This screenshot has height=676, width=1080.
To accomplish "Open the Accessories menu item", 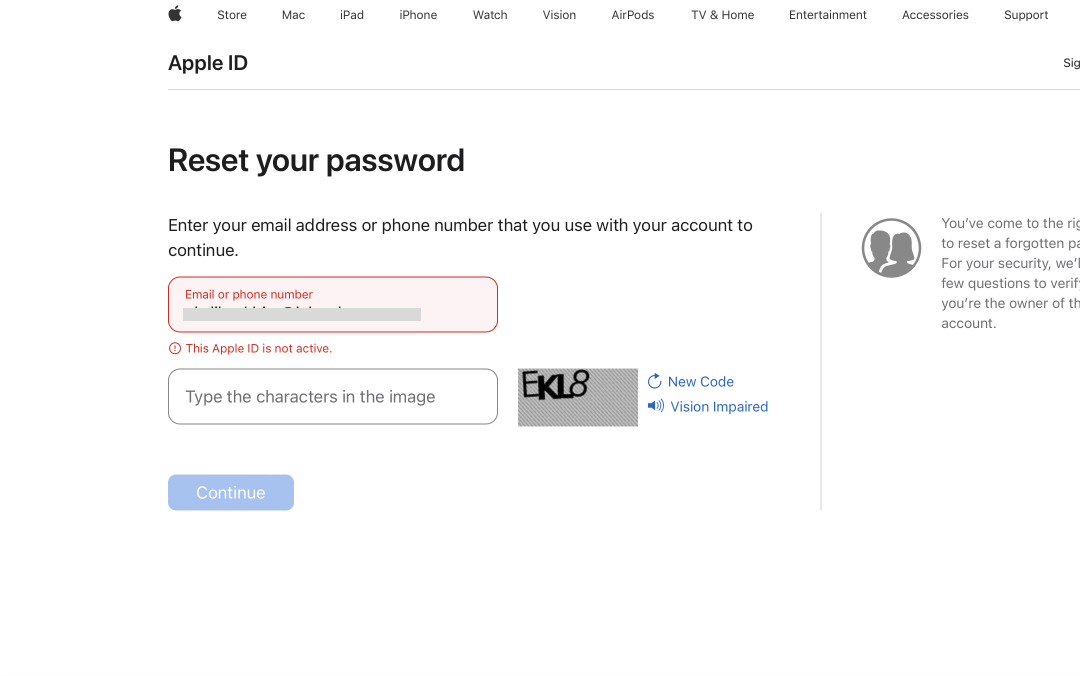I will pos(935,15).
